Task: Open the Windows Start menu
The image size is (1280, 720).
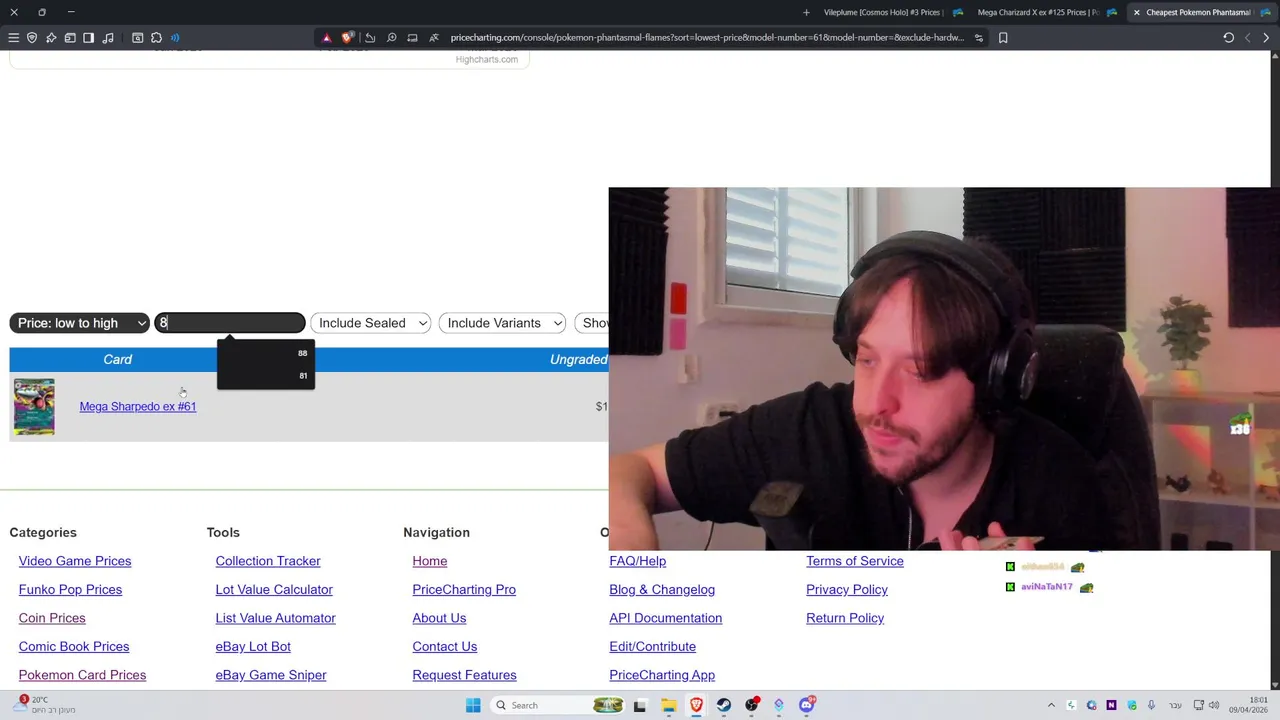Action: click(x=473, y=705)
